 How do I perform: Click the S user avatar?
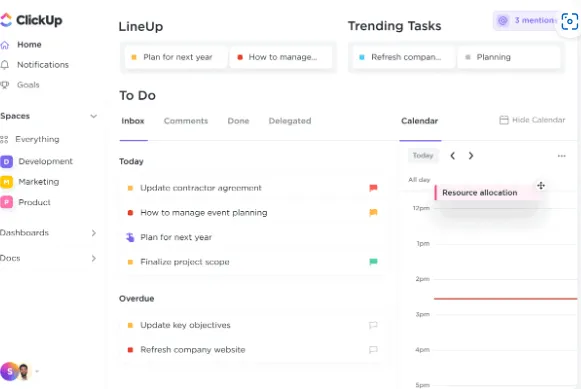(10, 371)
